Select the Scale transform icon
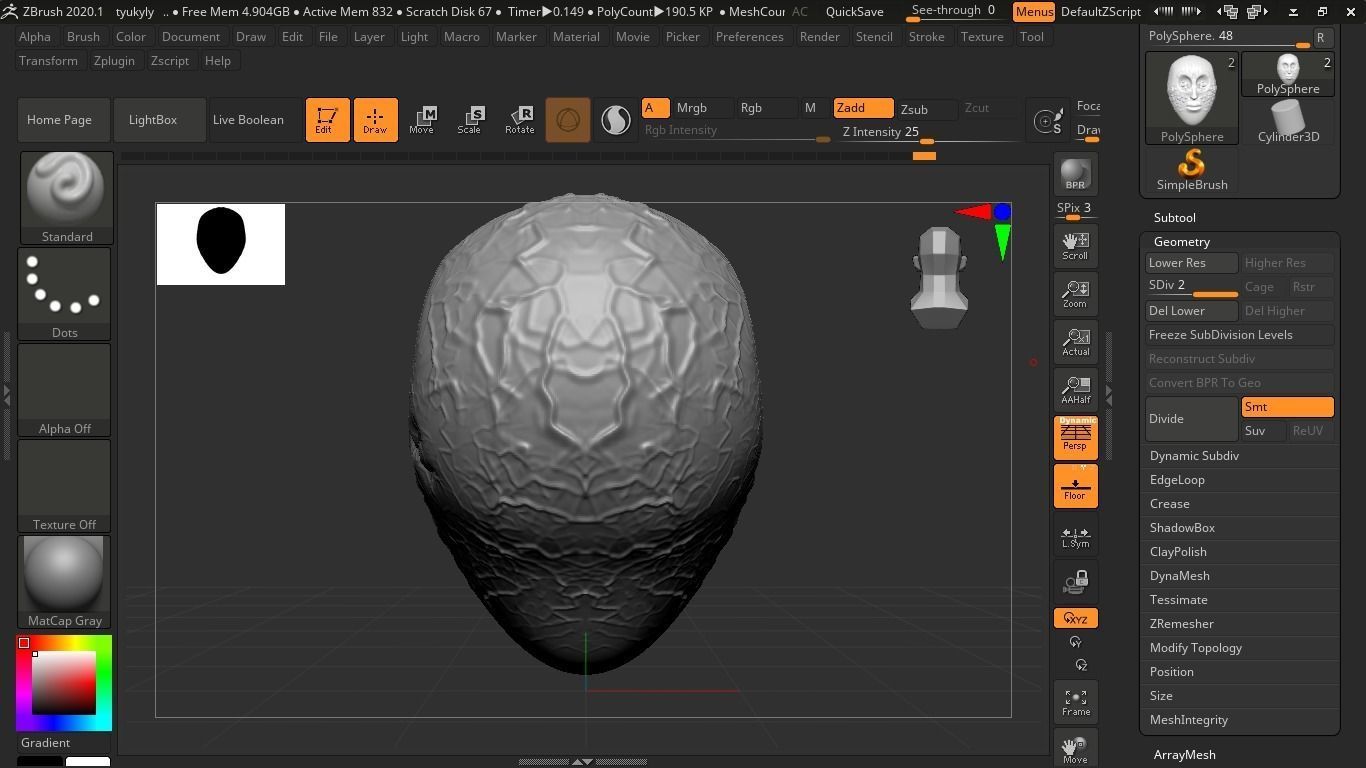The width and height of the screenshot is (1366, 768). click(x=470, y=120)
